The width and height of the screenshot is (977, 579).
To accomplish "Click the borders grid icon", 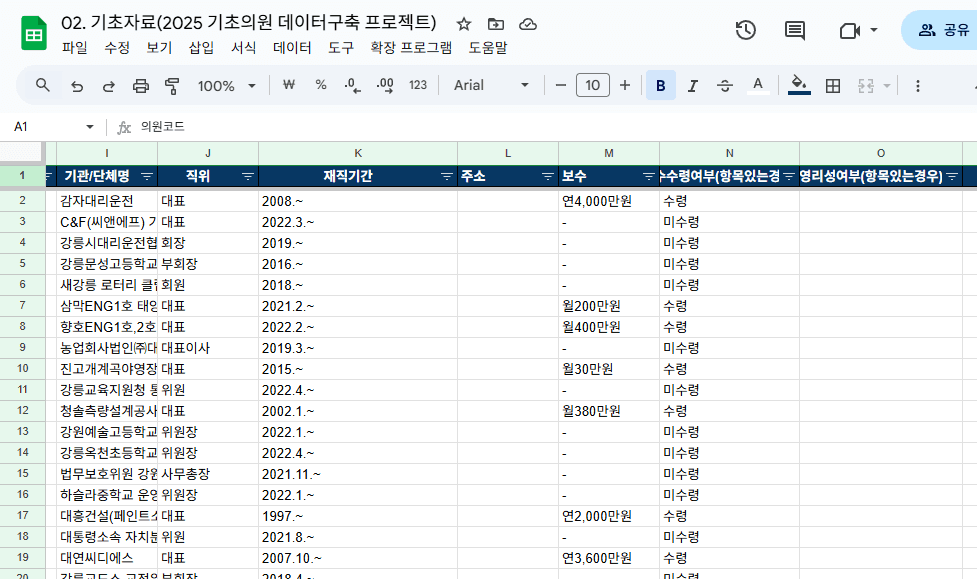I will 832,86.
